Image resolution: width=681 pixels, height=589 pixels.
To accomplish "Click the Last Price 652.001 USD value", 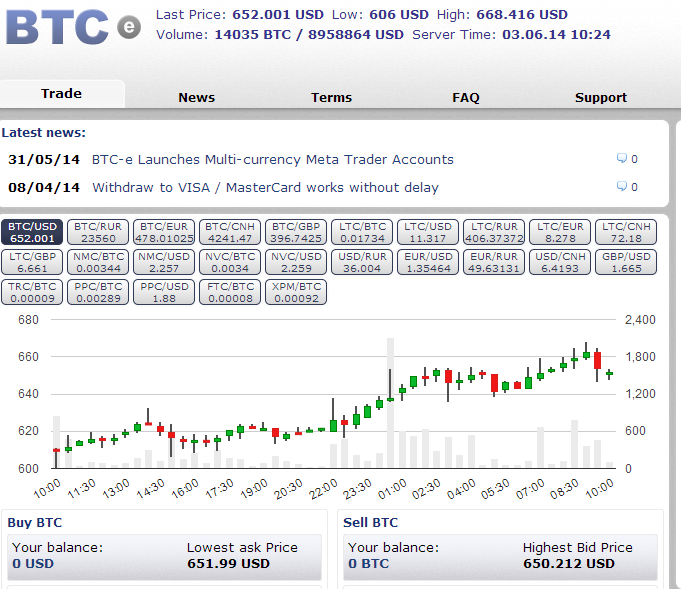I will 278,14.
